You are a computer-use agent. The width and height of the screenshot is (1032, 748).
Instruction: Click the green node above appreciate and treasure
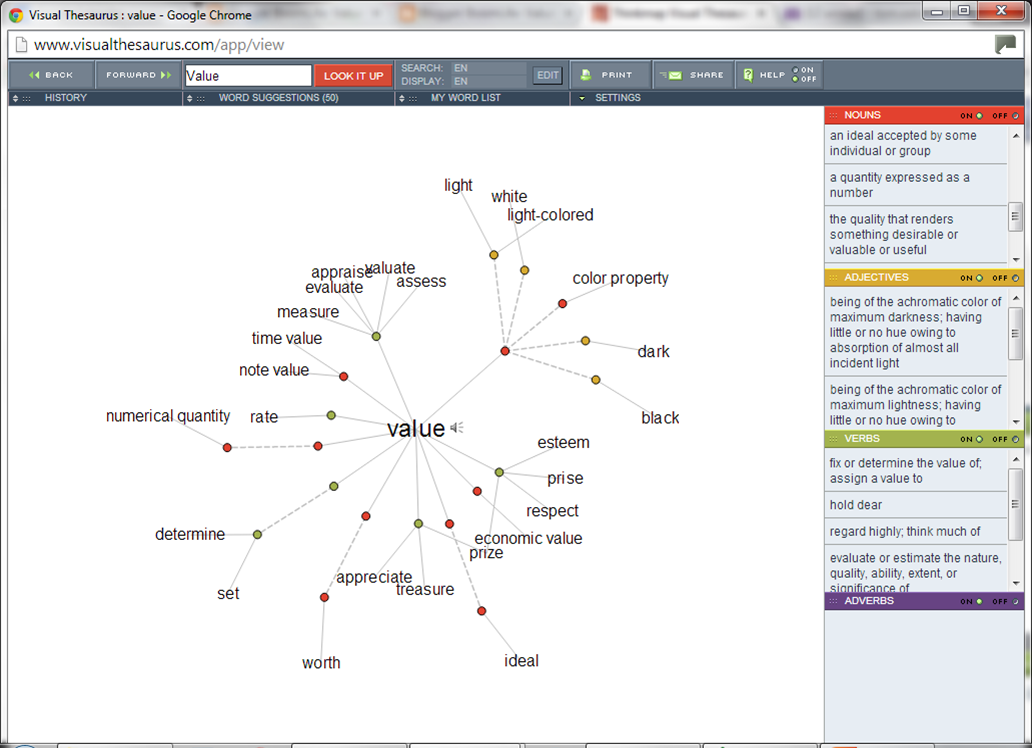[x=418, y=523]
